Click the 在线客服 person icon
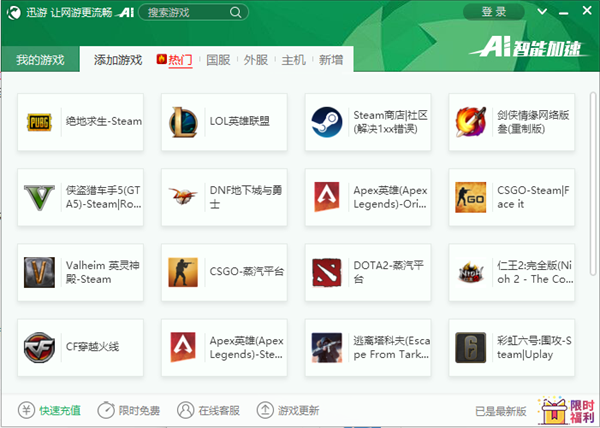Image resolution: width=600 pixels, height=428 pixels. (186, 410)
